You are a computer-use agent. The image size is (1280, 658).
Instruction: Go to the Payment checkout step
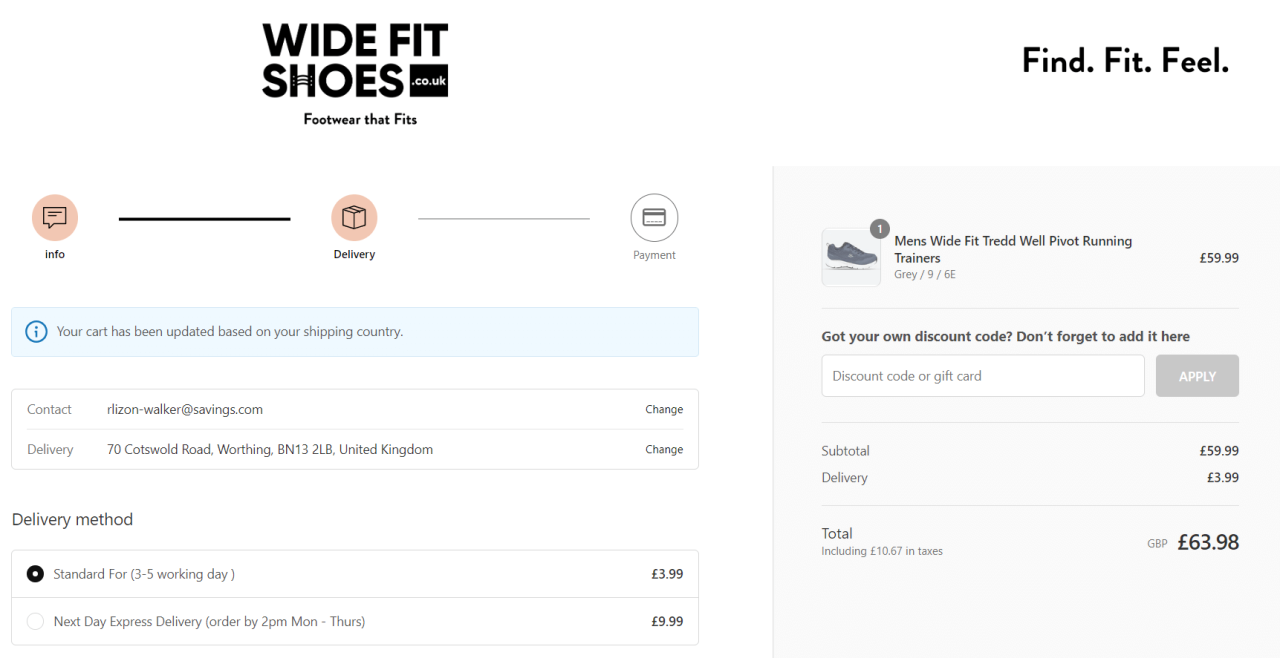pyautogui.click(x=654, y=230)
